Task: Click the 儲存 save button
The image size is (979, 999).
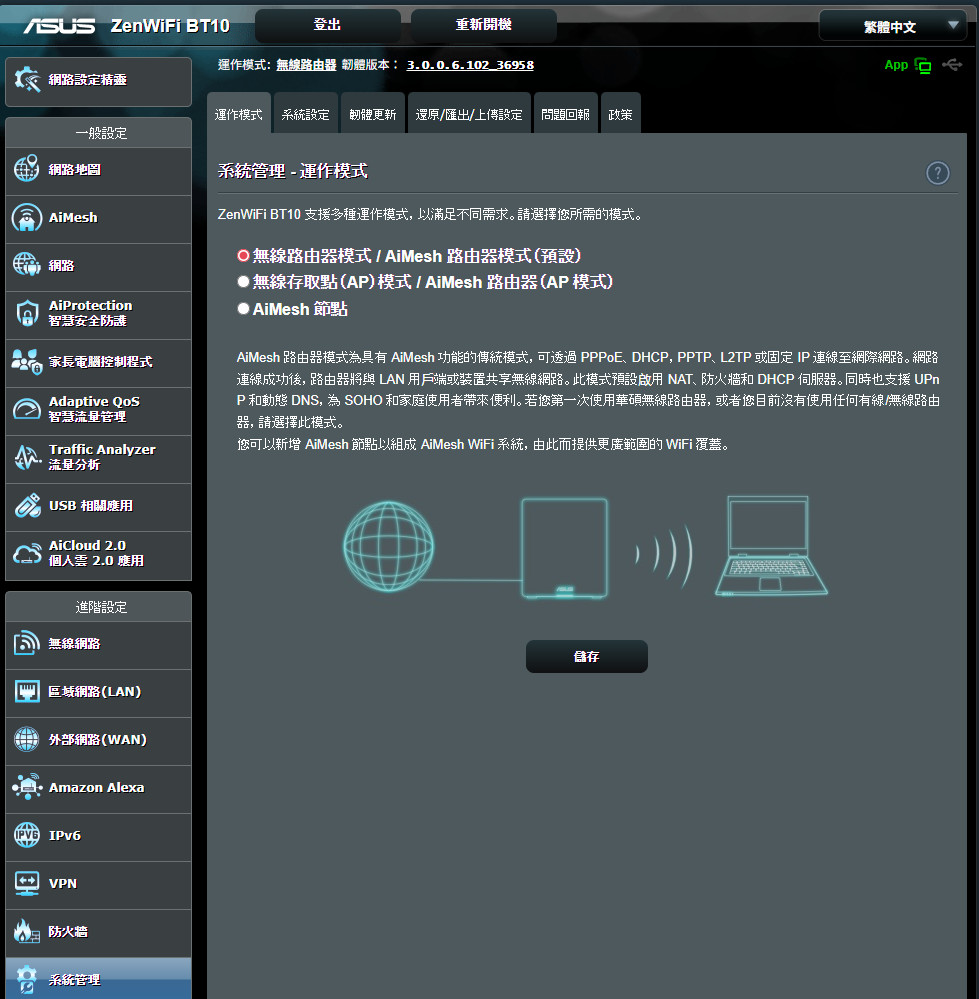Action: 587,656
